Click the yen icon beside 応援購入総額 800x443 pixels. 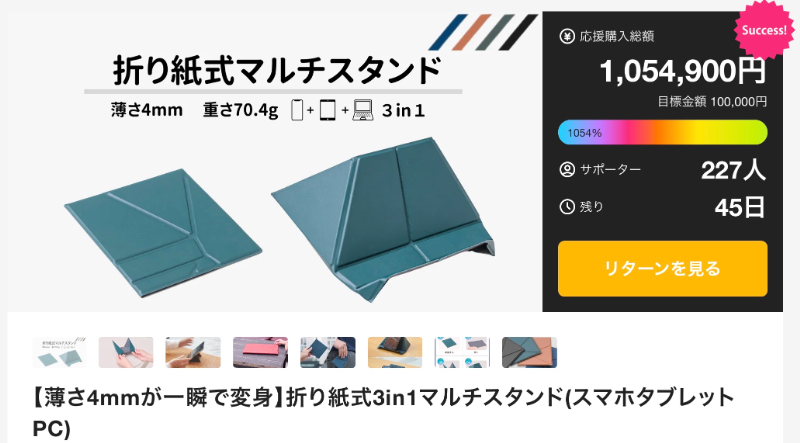pyautogui.click(x=567, y=36)
